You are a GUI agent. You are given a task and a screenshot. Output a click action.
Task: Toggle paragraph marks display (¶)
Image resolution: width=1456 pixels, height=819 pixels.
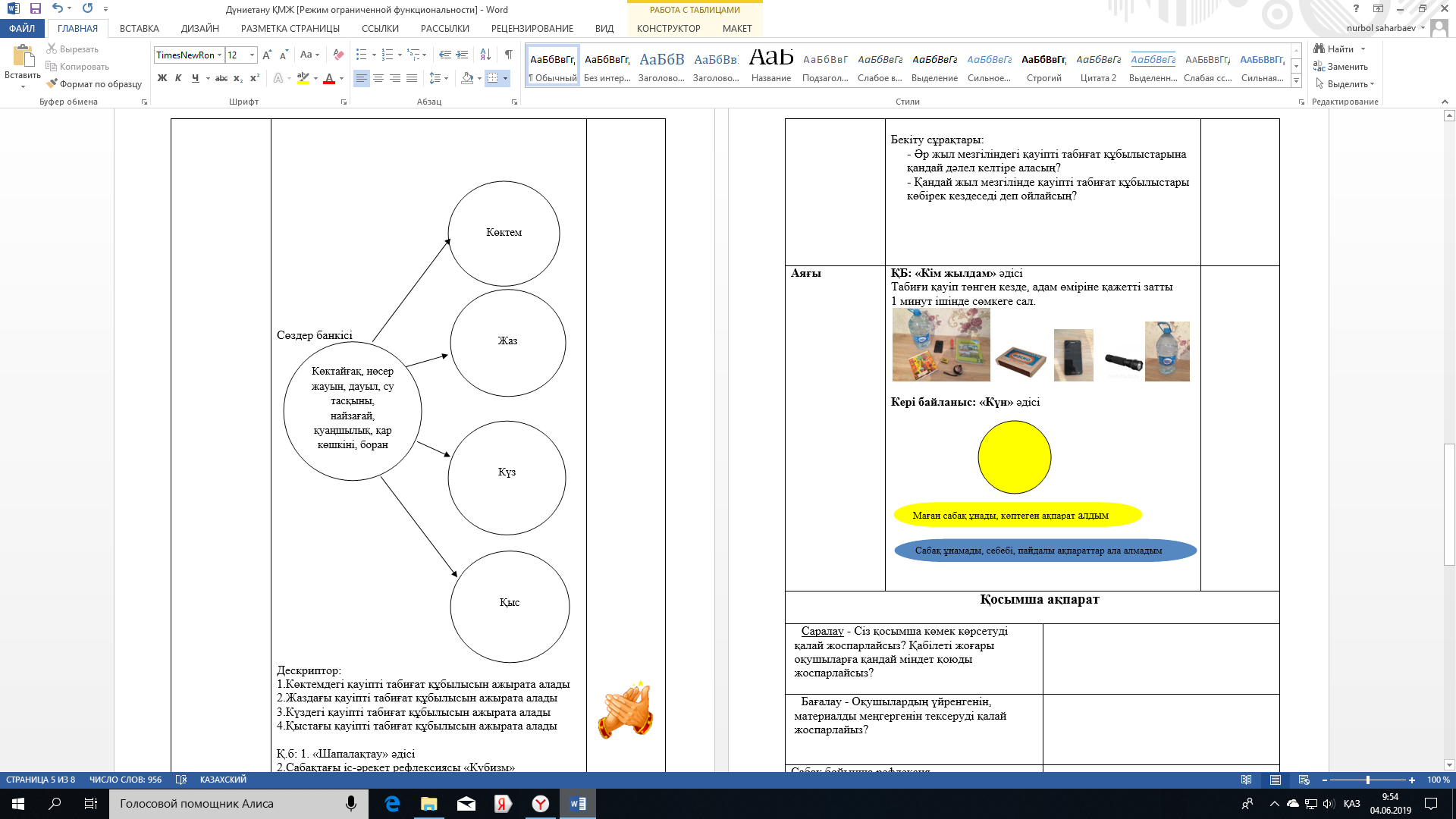(x=508, y=55)
